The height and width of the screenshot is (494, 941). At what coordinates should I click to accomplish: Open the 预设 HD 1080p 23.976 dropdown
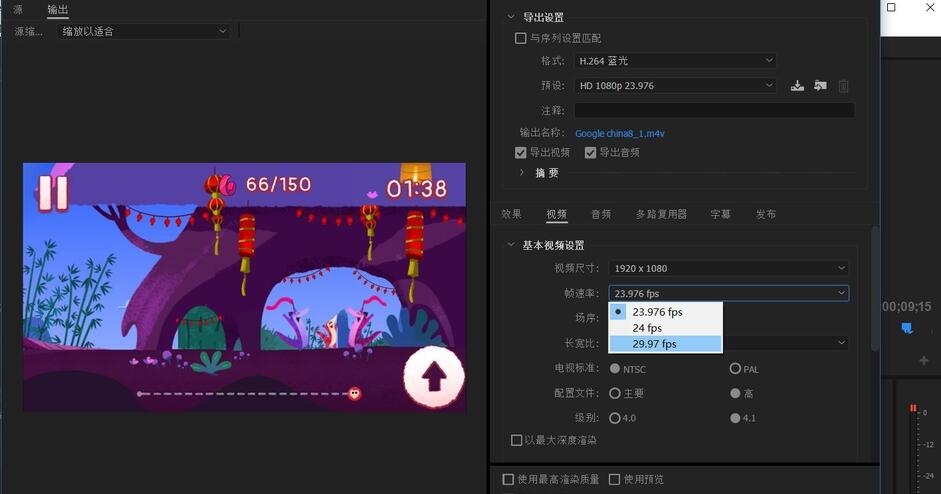pyautogui.click(x=675, y=86)
